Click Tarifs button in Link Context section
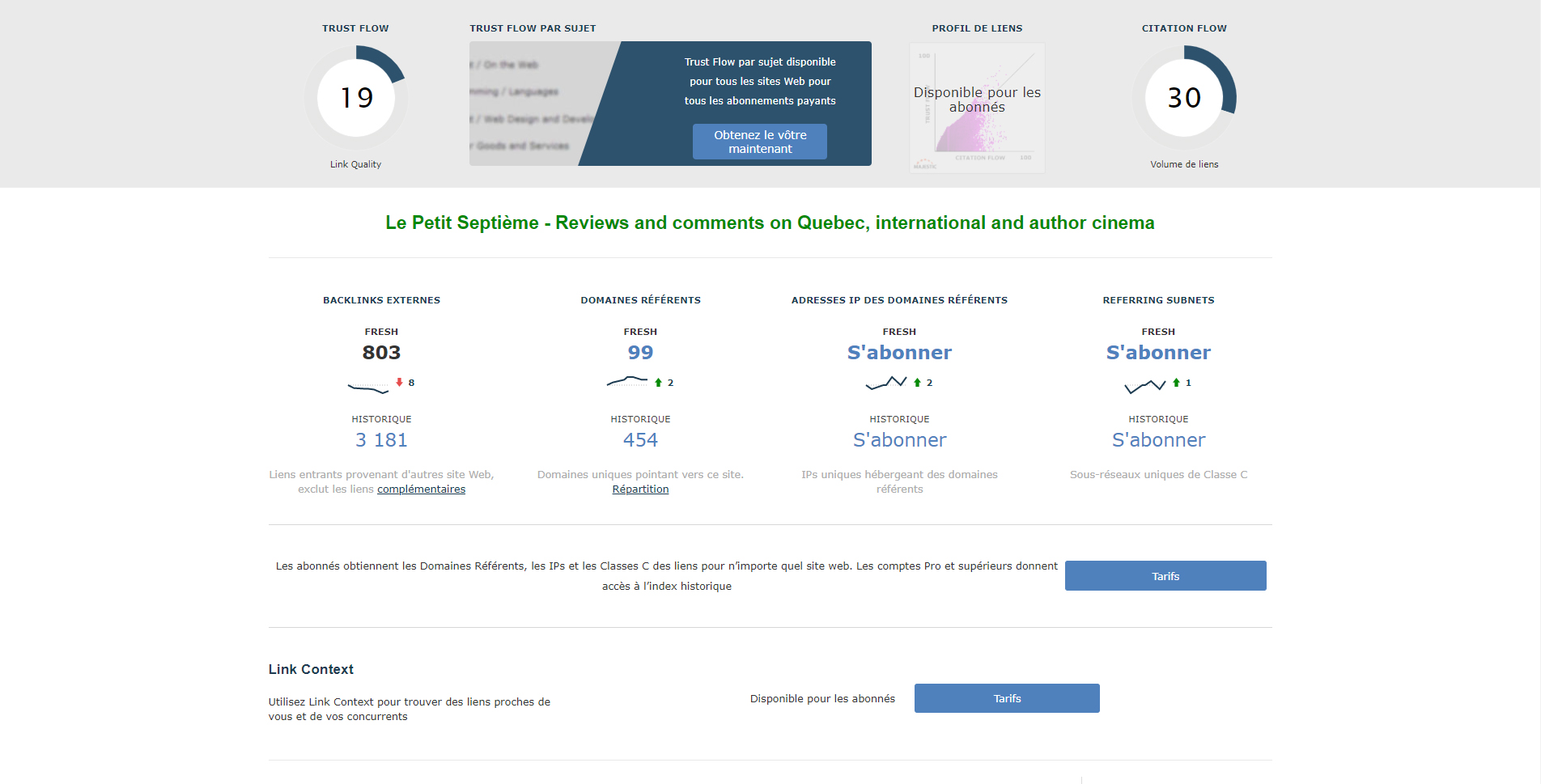The height and width of the screenshot is (784, 1541). coord(1007,698)
